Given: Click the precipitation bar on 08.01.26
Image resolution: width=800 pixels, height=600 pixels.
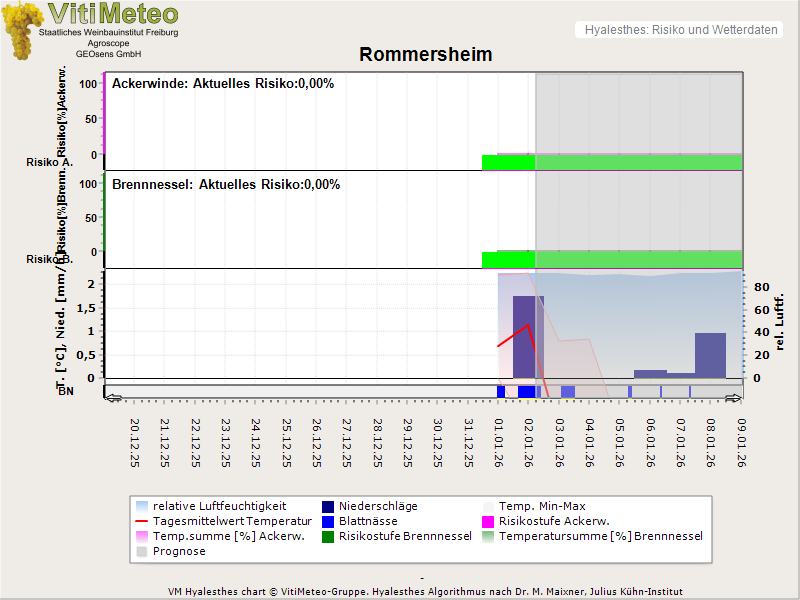Looking at the screenshot, I should (710, 355).
